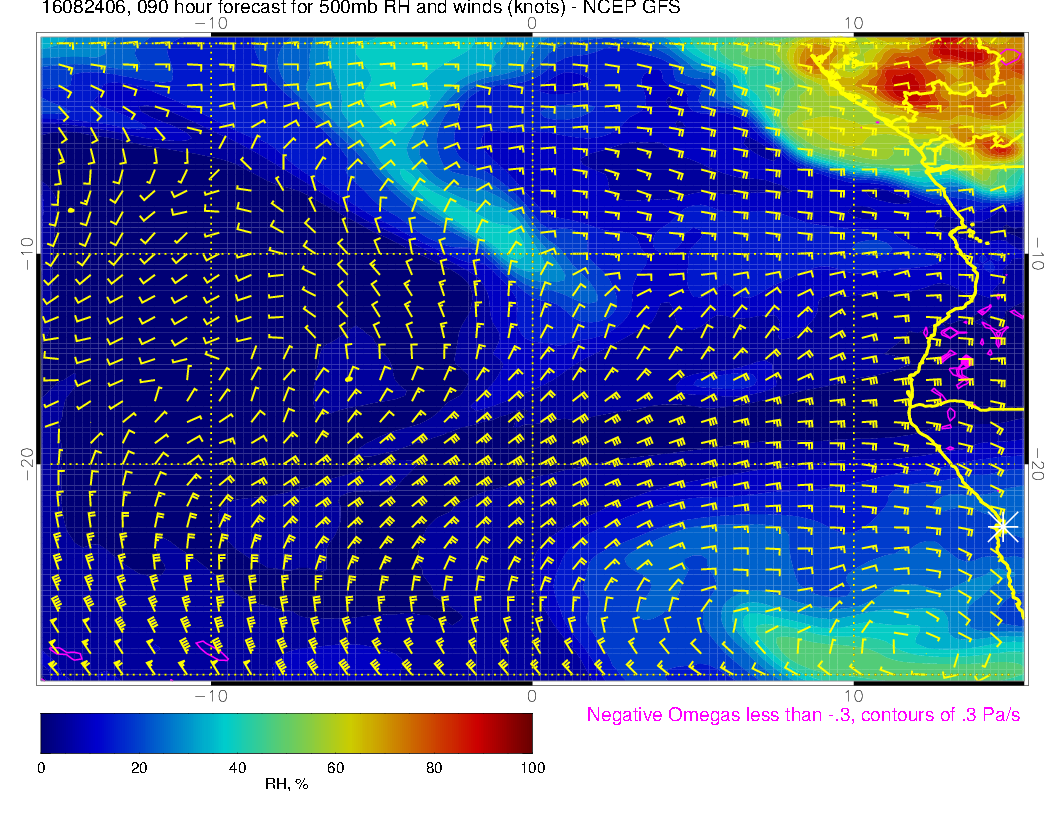
Task: Click the "RH, %" colorbar label
Action: (286, 784)
